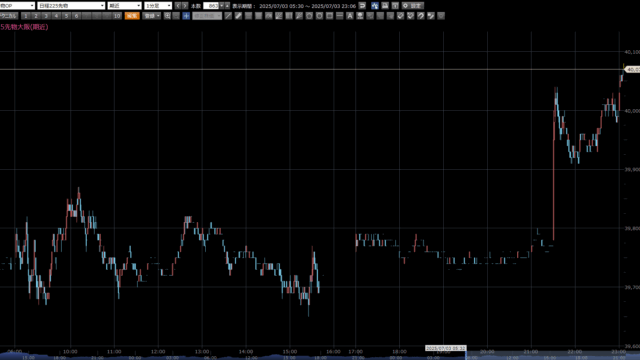Click the undo/return arrow icon
The height and width of the screenshot is (360, 640).
click(362, 6)
